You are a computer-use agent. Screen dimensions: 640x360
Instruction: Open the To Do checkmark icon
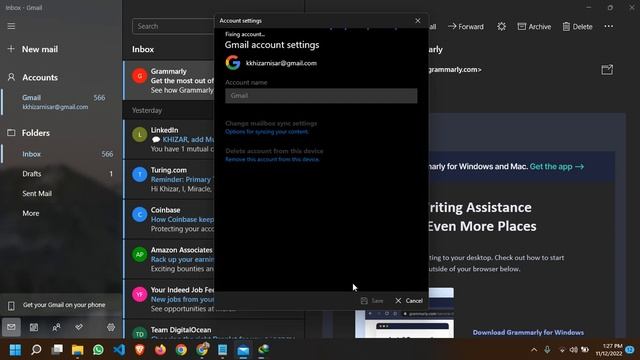[79, 327]
